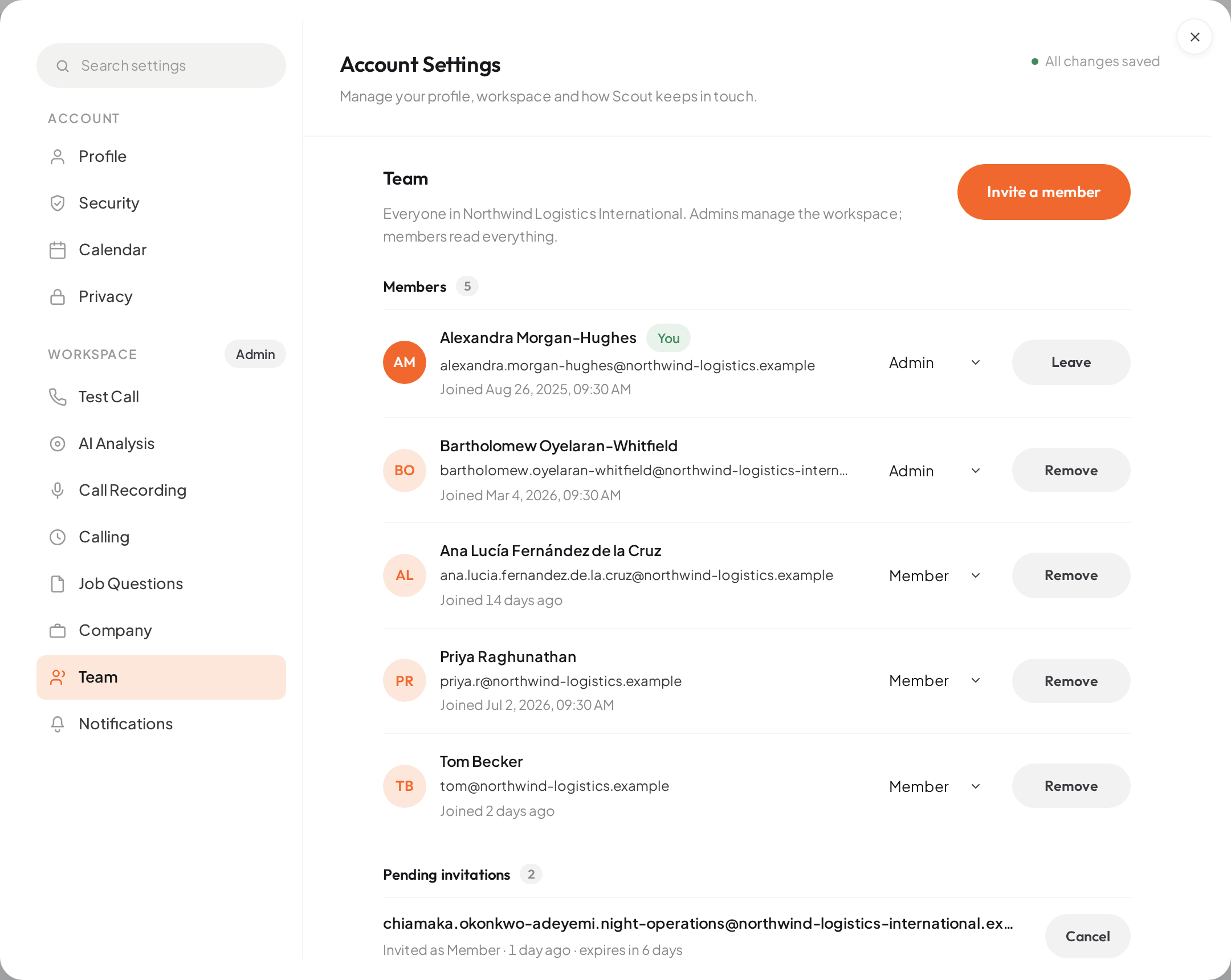Open the Security settings tab
The height and width of the screenshot is (980, 1231).
point(161,203)
